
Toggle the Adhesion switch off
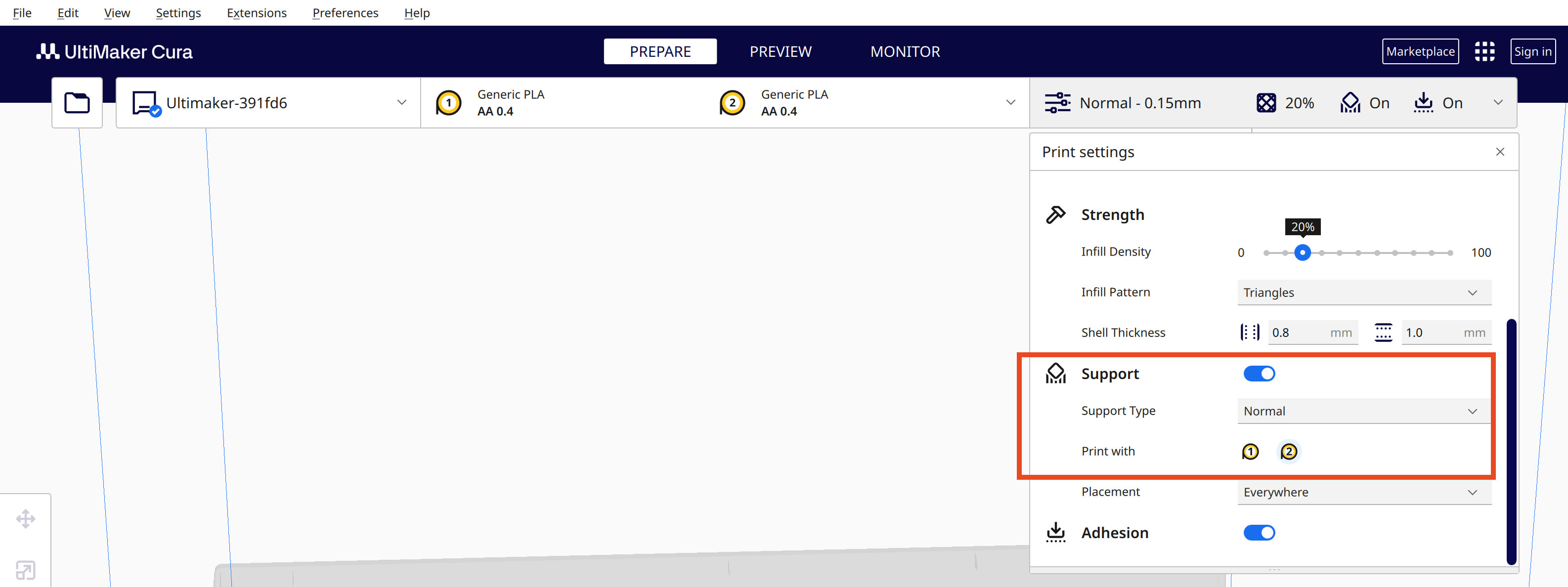pyautogui.click(x=1259, y=533)
